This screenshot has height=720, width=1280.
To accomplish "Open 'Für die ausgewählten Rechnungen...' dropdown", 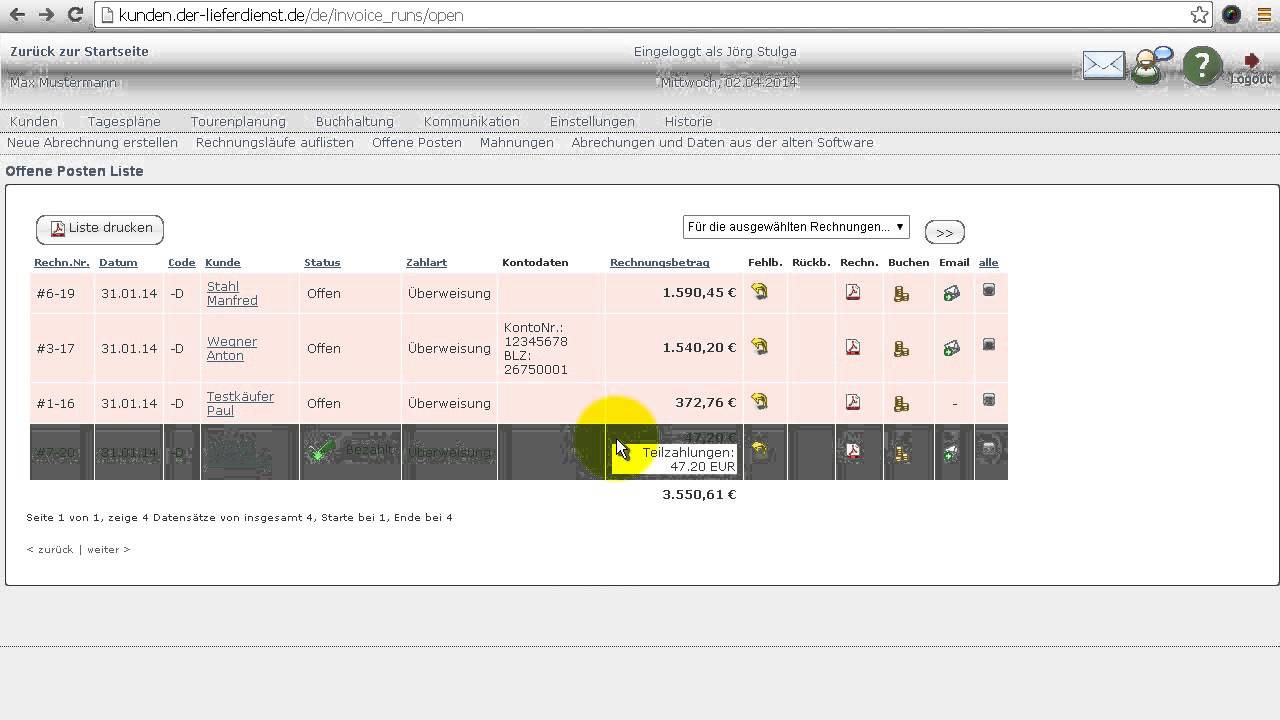I will 796,227.
